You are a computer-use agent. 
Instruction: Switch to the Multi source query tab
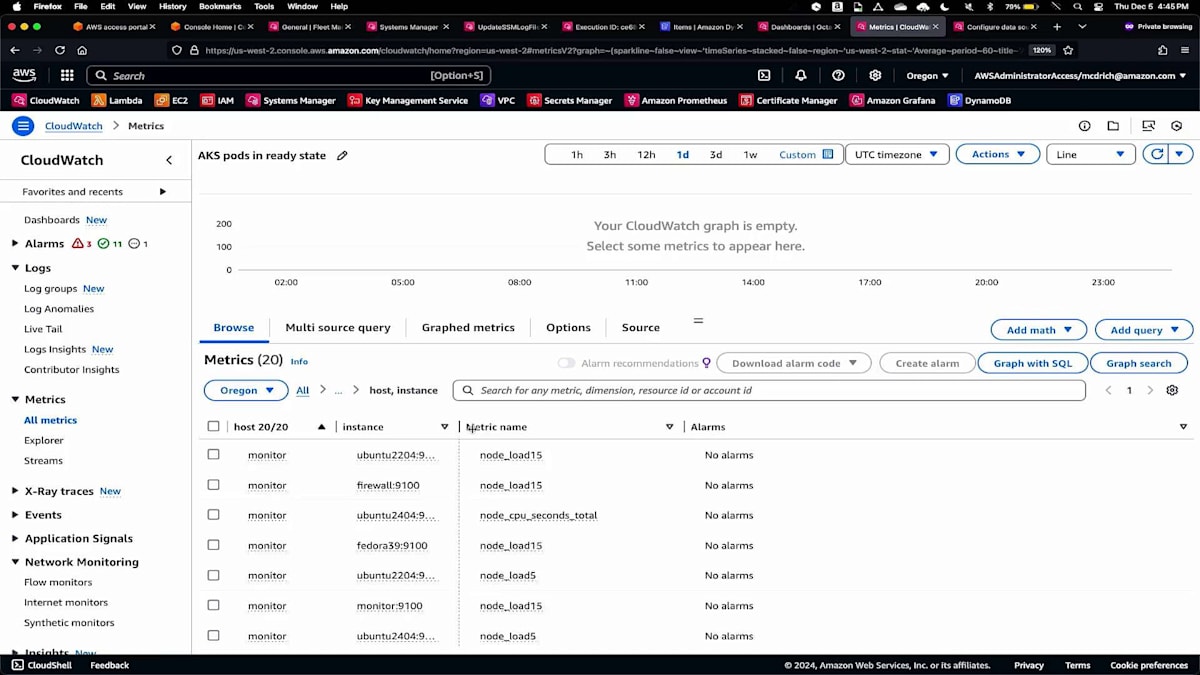338,327
